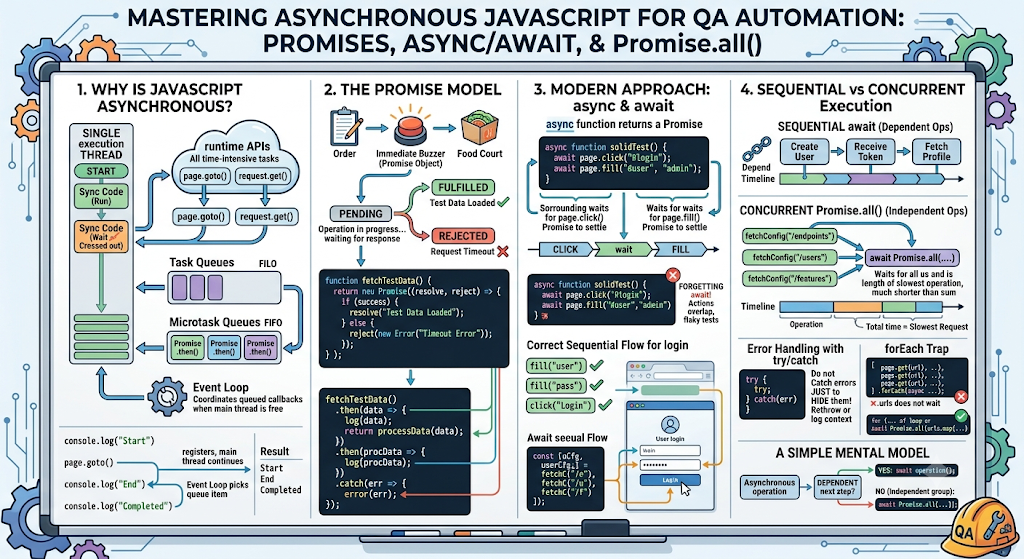Screen dimensions: 1024x559
Task: Click the Order clipboard icon
Action: (346, 127)
